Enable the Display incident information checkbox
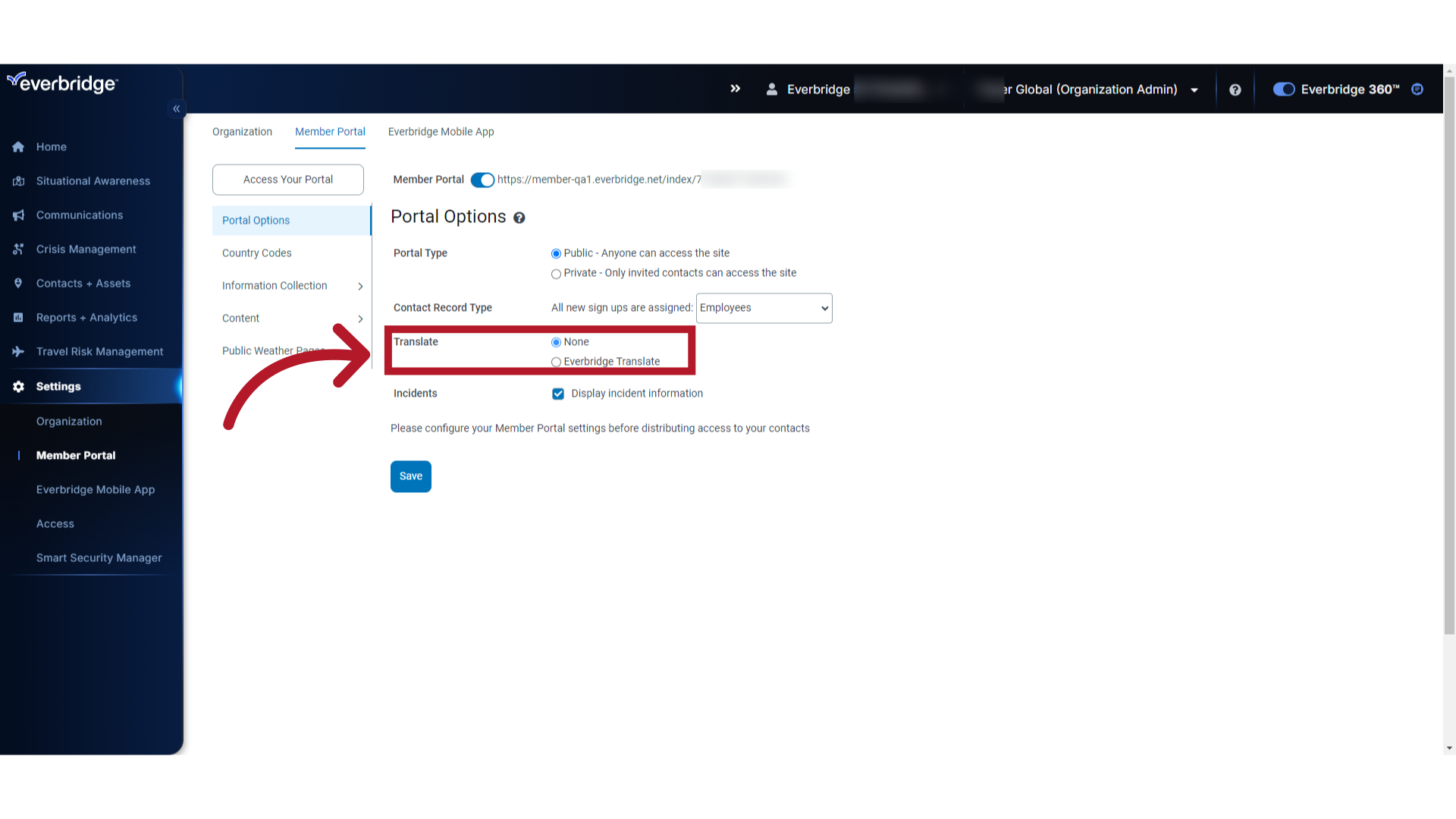Screen dimensions: 1456x819 (557, 393)
